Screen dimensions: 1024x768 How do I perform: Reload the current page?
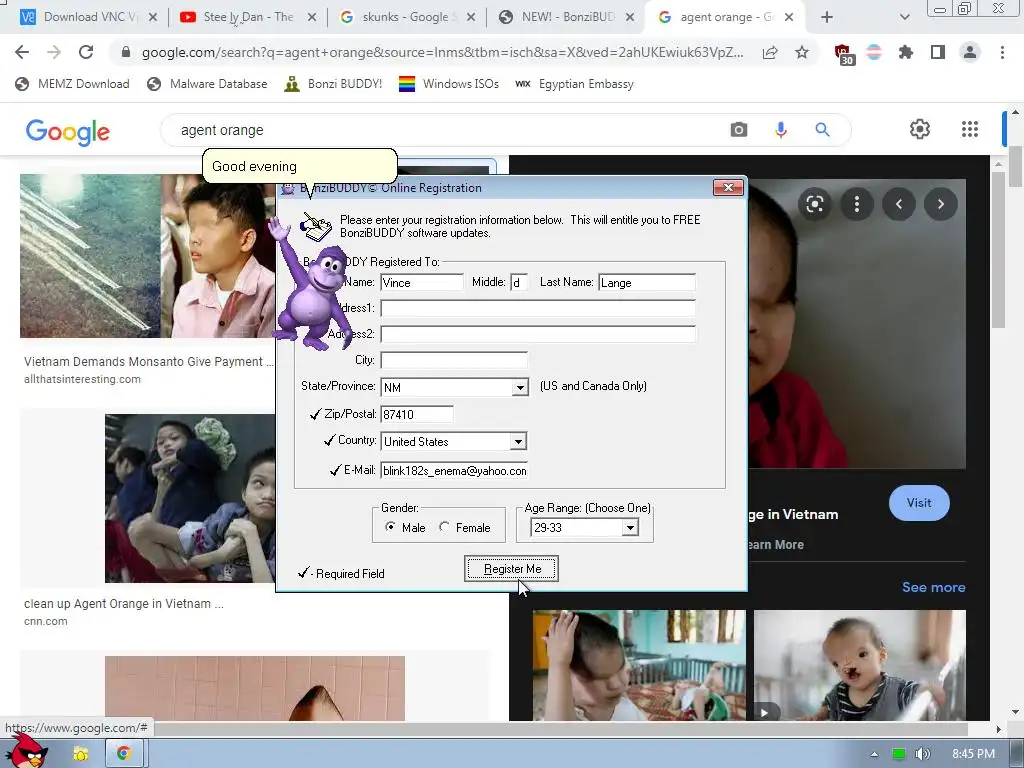pos(86,52)
